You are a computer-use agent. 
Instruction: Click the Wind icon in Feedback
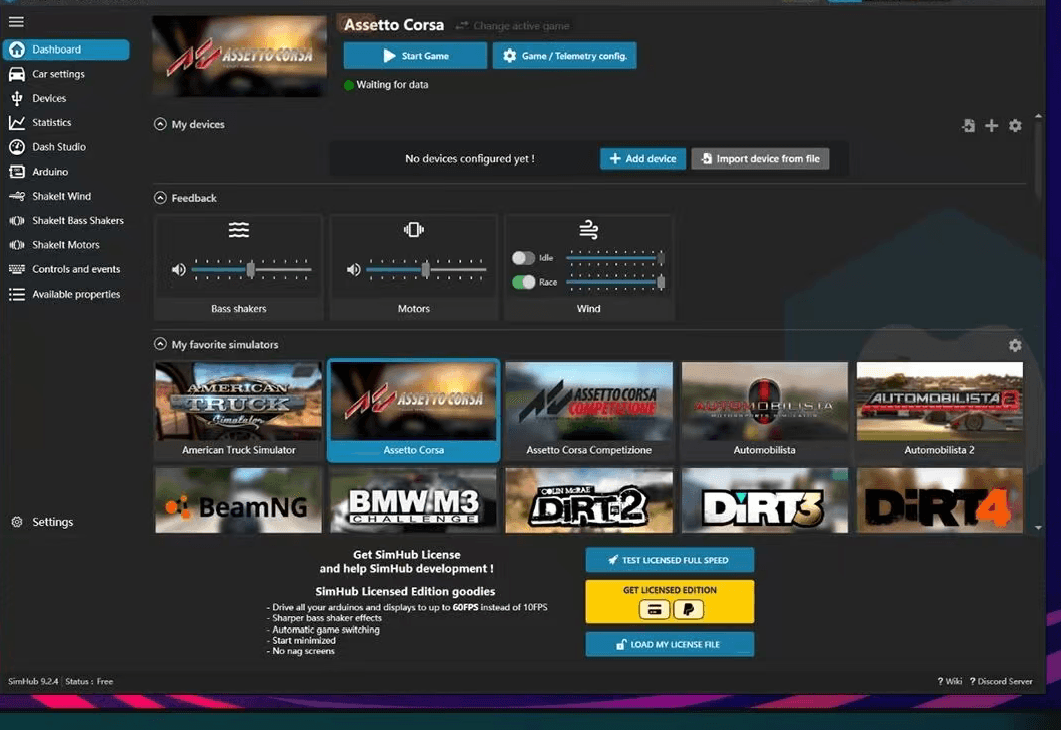coord(589,230)
